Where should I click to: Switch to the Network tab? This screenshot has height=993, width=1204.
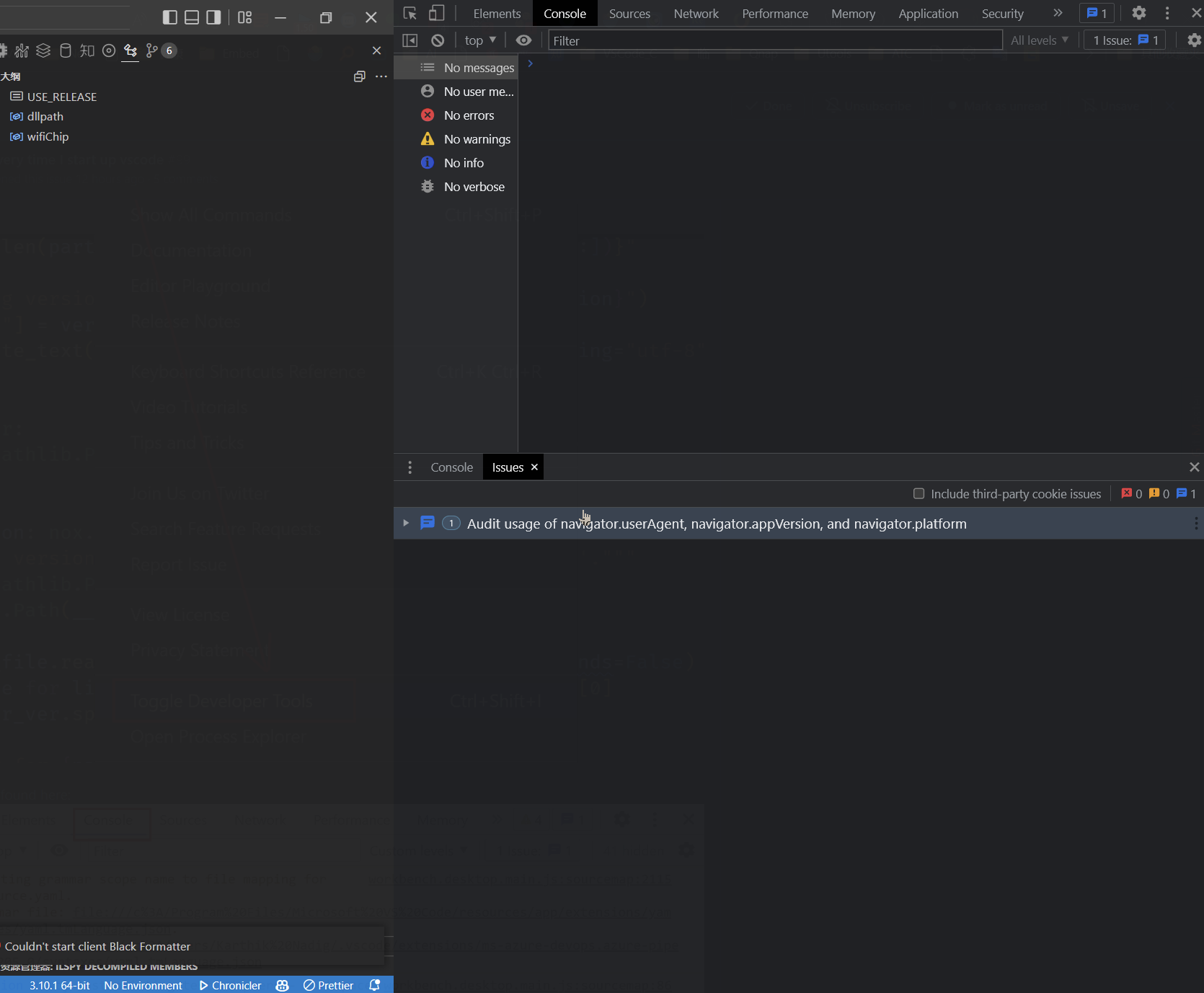click(696, 14)
